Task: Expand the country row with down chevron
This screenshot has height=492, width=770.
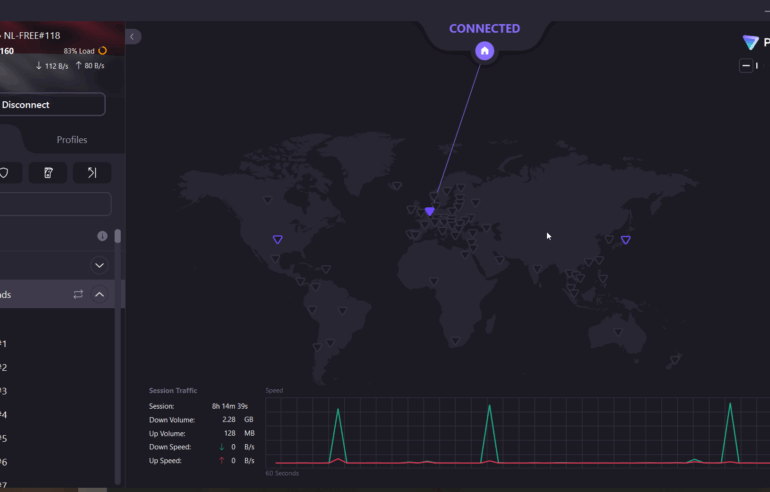Action: coord(99,265)
